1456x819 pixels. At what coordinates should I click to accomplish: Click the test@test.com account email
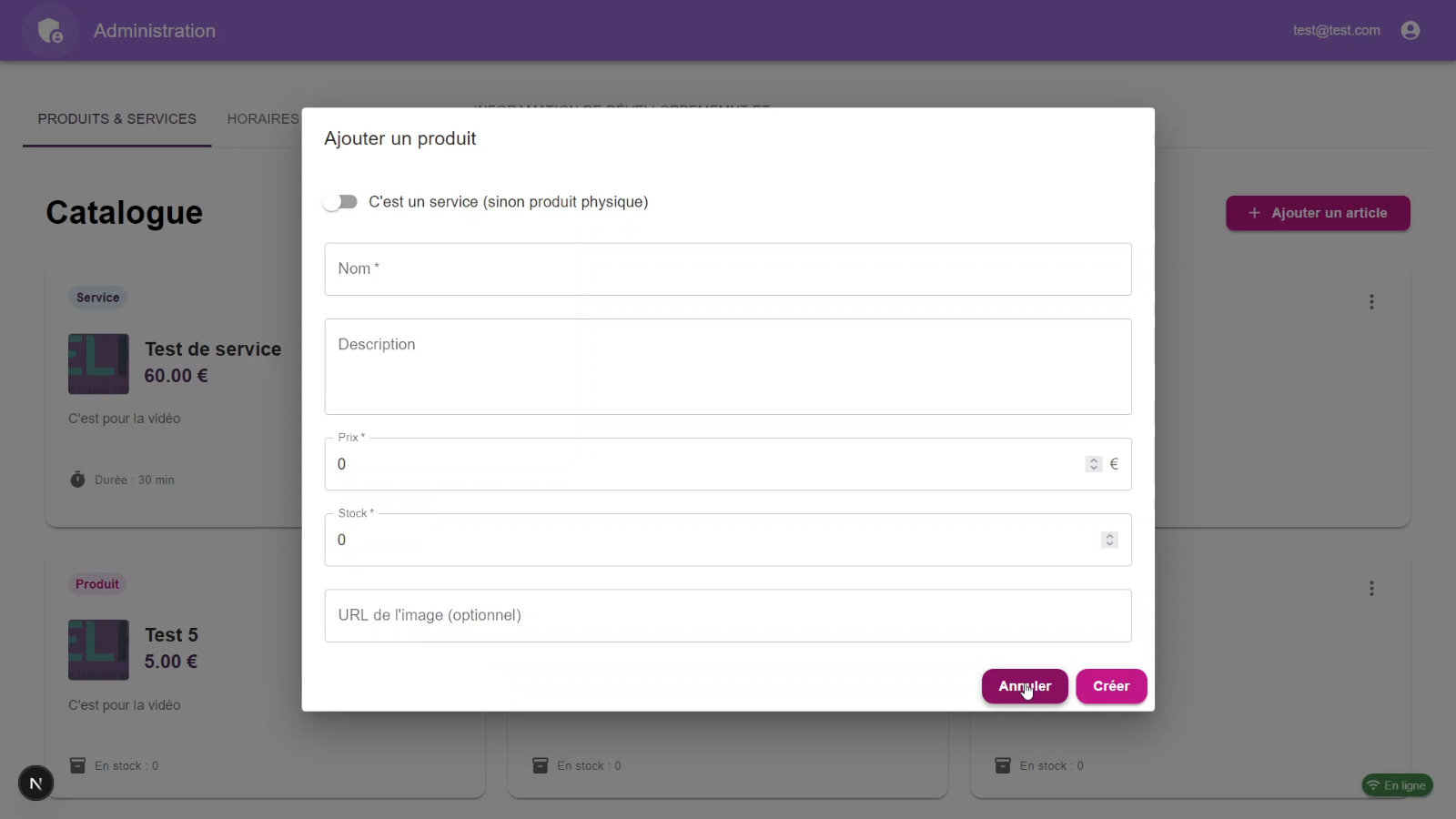coord(1336,31)
